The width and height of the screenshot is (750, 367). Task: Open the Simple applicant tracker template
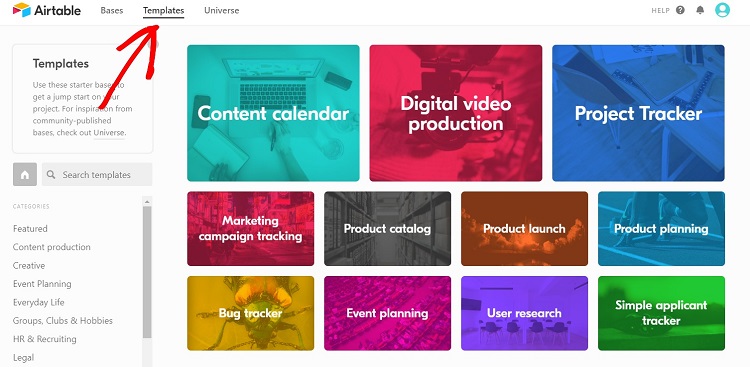coord(662,313)
